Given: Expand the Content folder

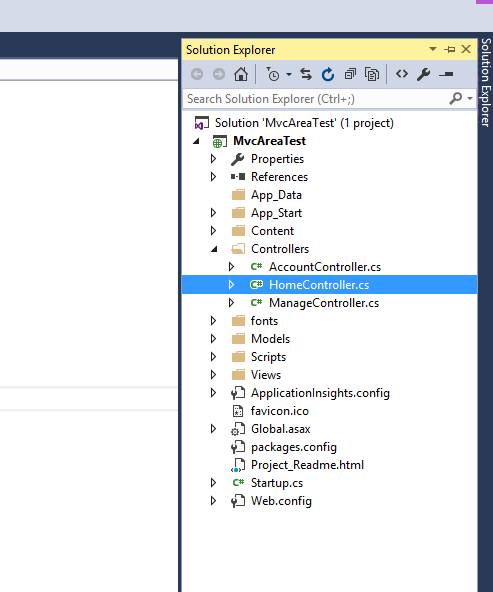Looking at the screenshot, I should coord(213,231).
